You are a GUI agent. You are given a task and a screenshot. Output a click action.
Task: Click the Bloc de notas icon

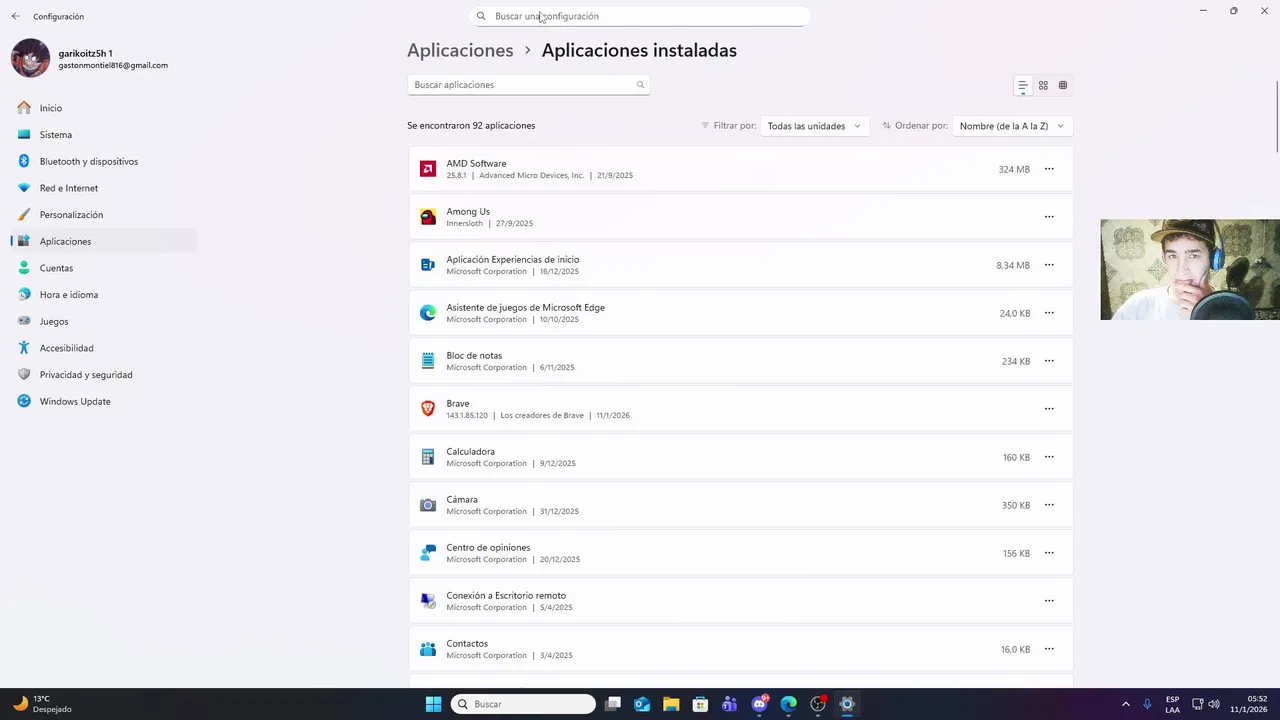428,361
